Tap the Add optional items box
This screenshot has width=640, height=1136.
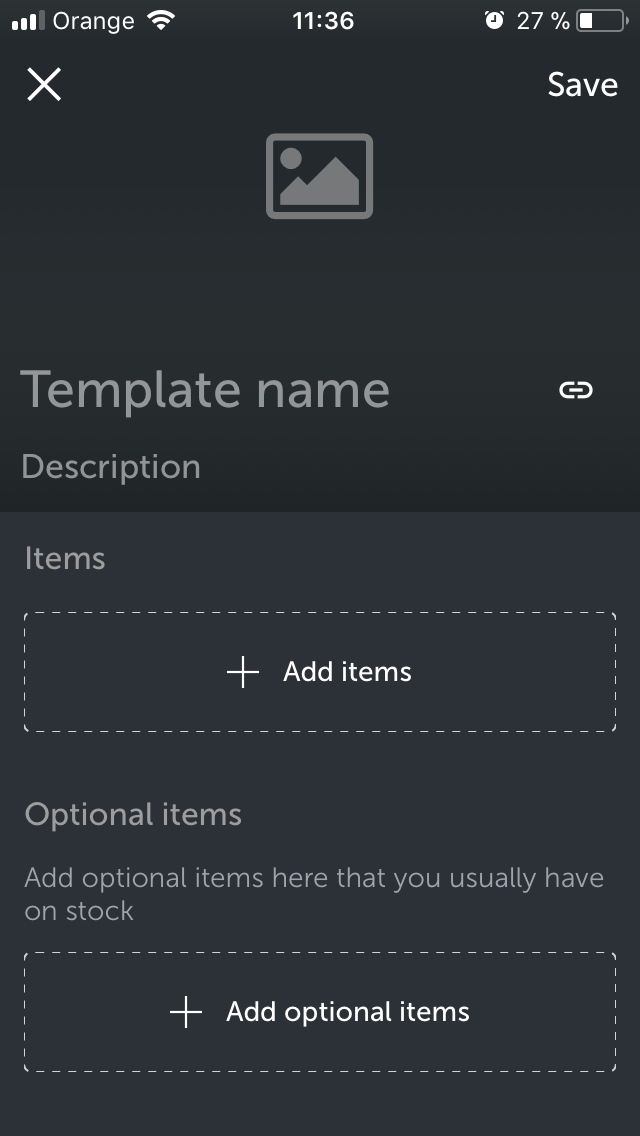tap(320, 1012)
